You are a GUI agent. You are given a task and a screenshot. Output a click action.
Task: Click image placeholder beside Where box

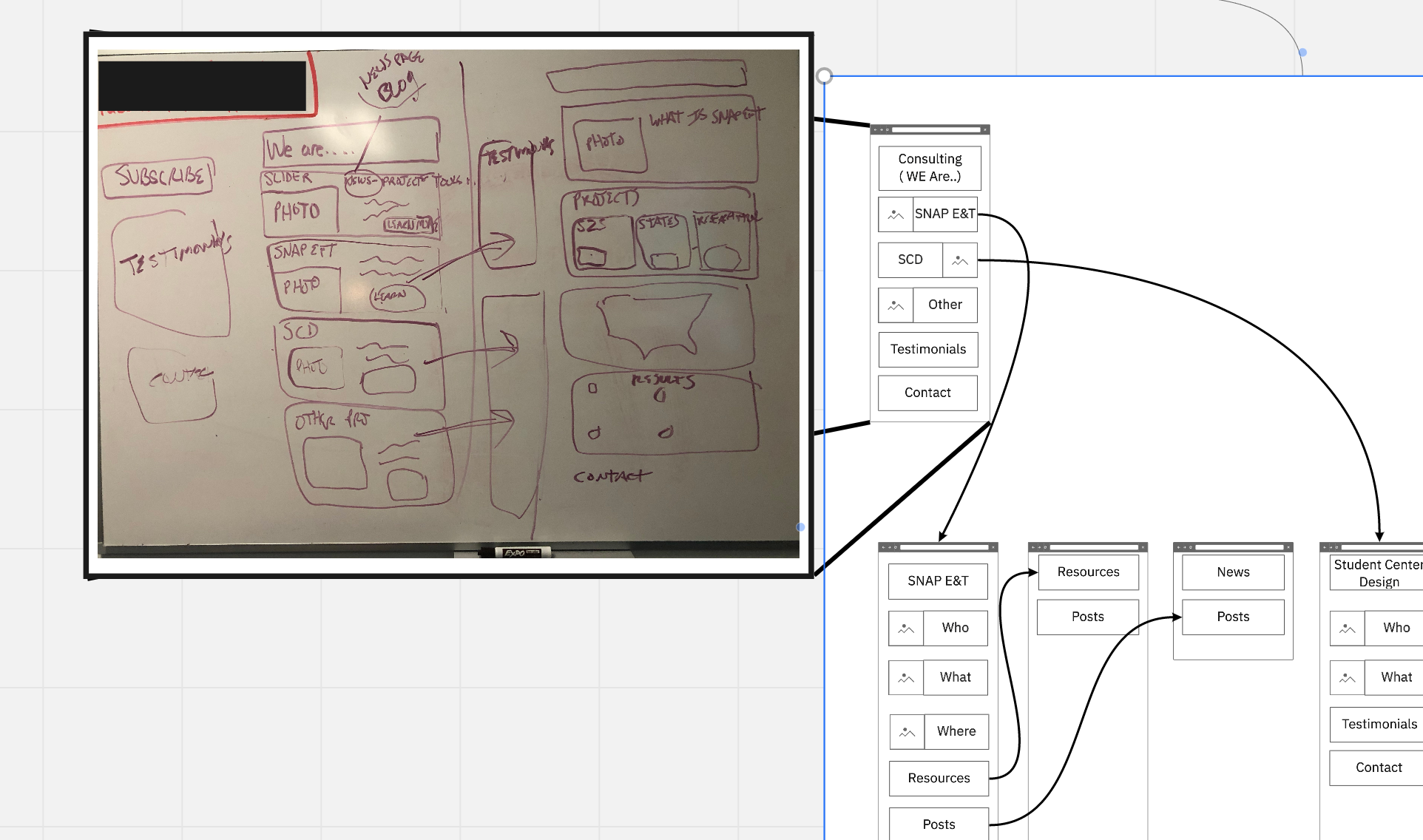(x=907, y=732)
